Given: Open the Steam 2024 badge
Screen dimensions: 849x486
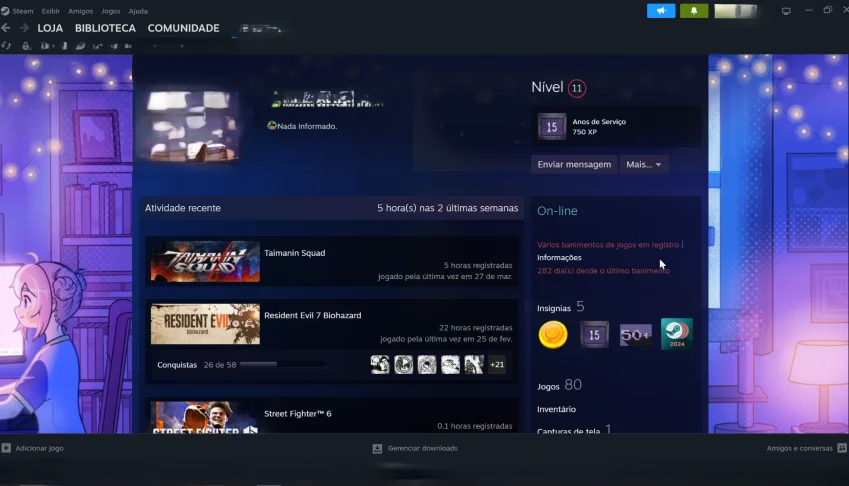Looking at the screenshot, I should tap(677, 334).
